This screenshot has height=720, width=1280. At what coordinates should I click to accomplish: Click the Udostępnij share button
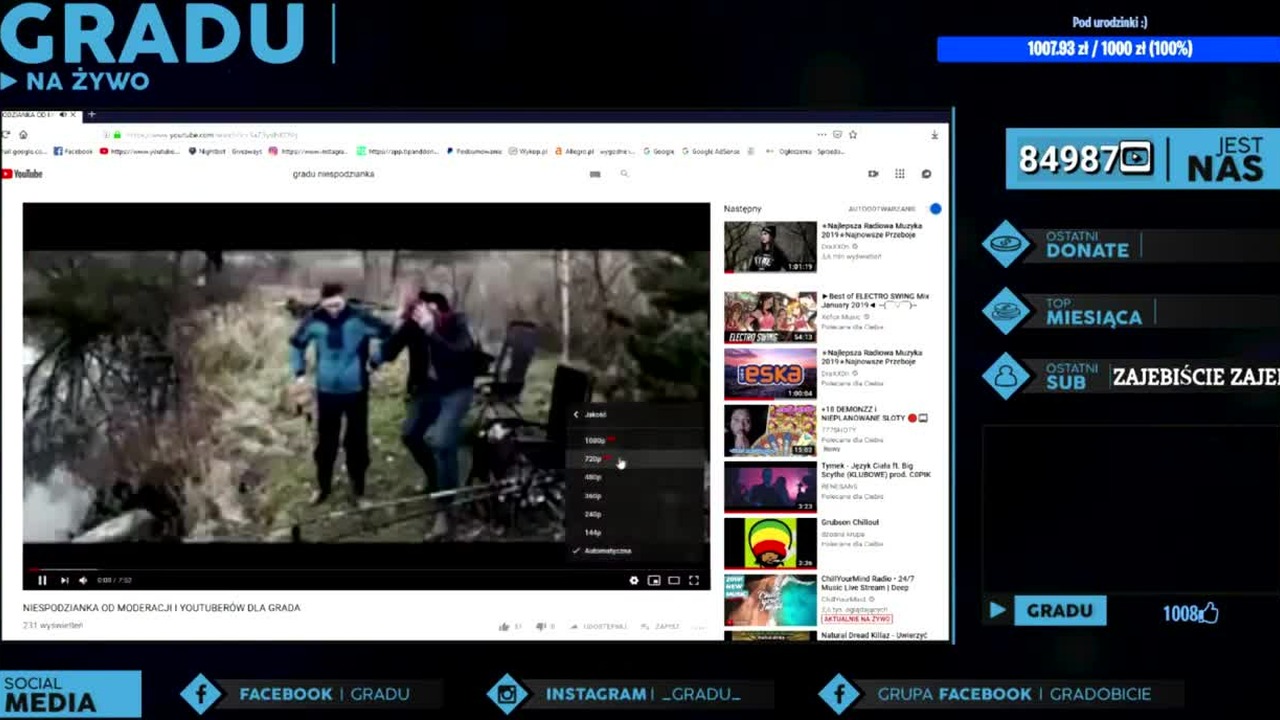click(x=599, y=627)
